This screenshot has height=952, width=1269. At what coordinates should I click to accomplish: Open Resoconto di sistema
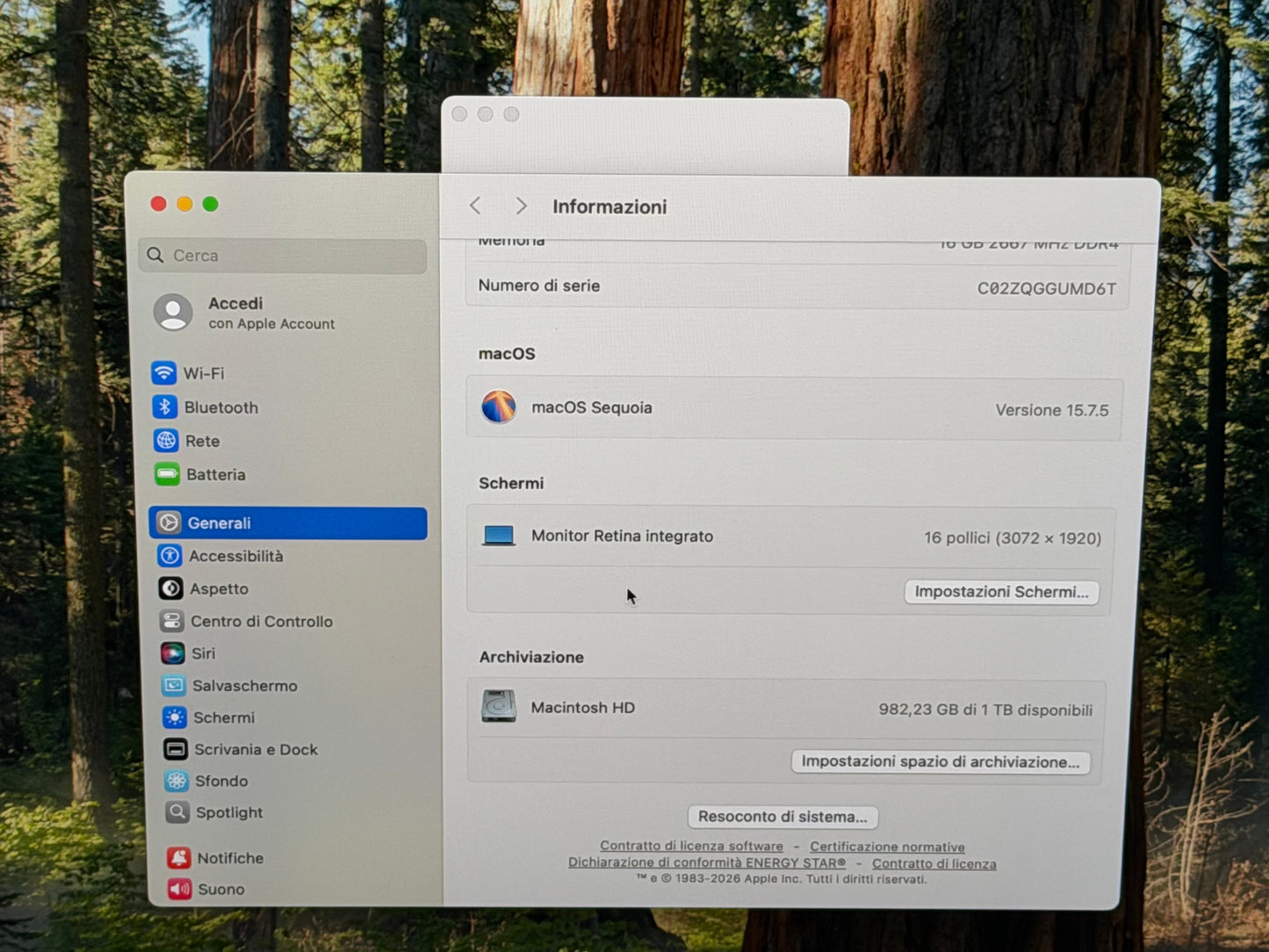(782, 817)
